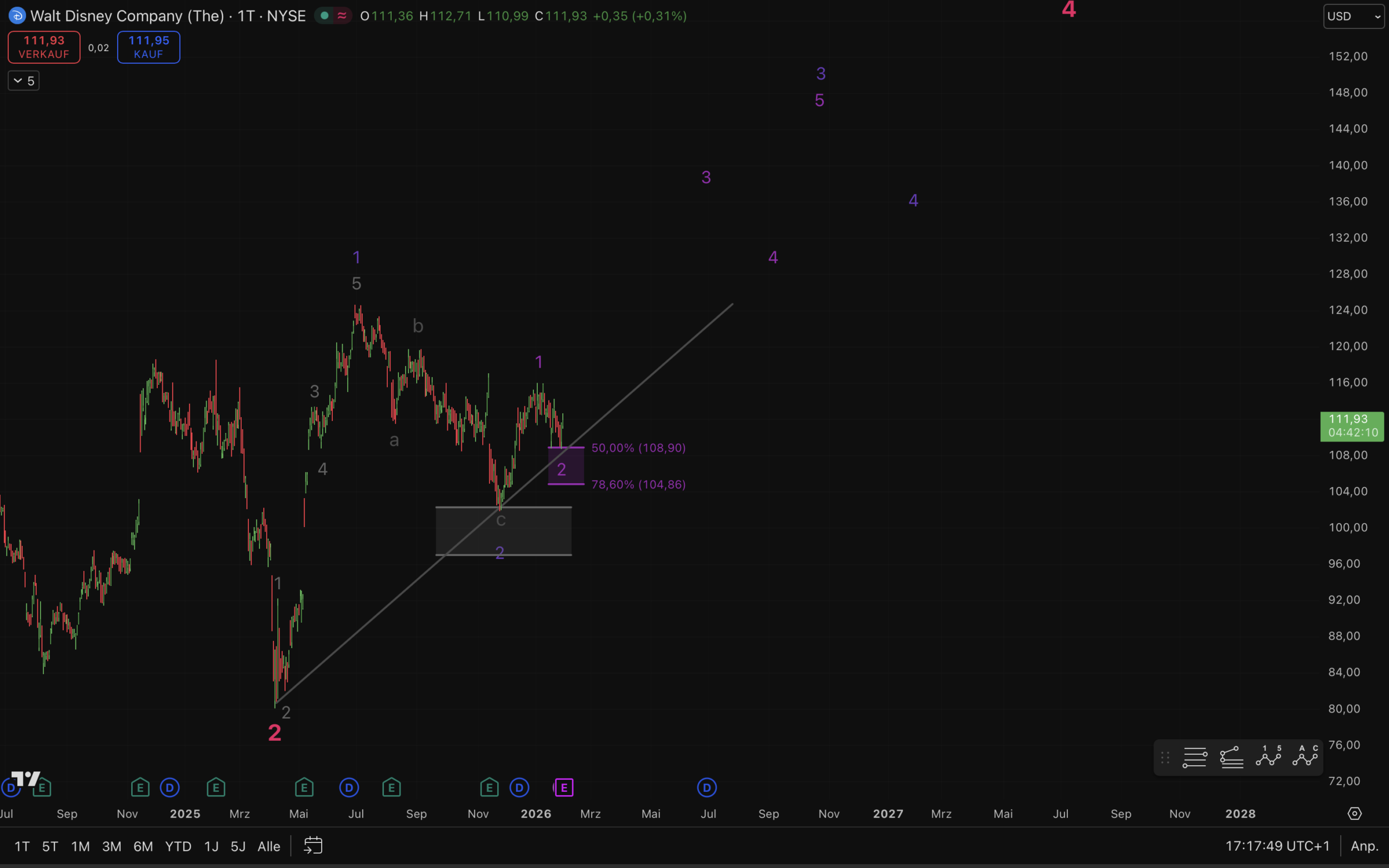Toggle the Anp. adjusted data button

coord(1365,846)
